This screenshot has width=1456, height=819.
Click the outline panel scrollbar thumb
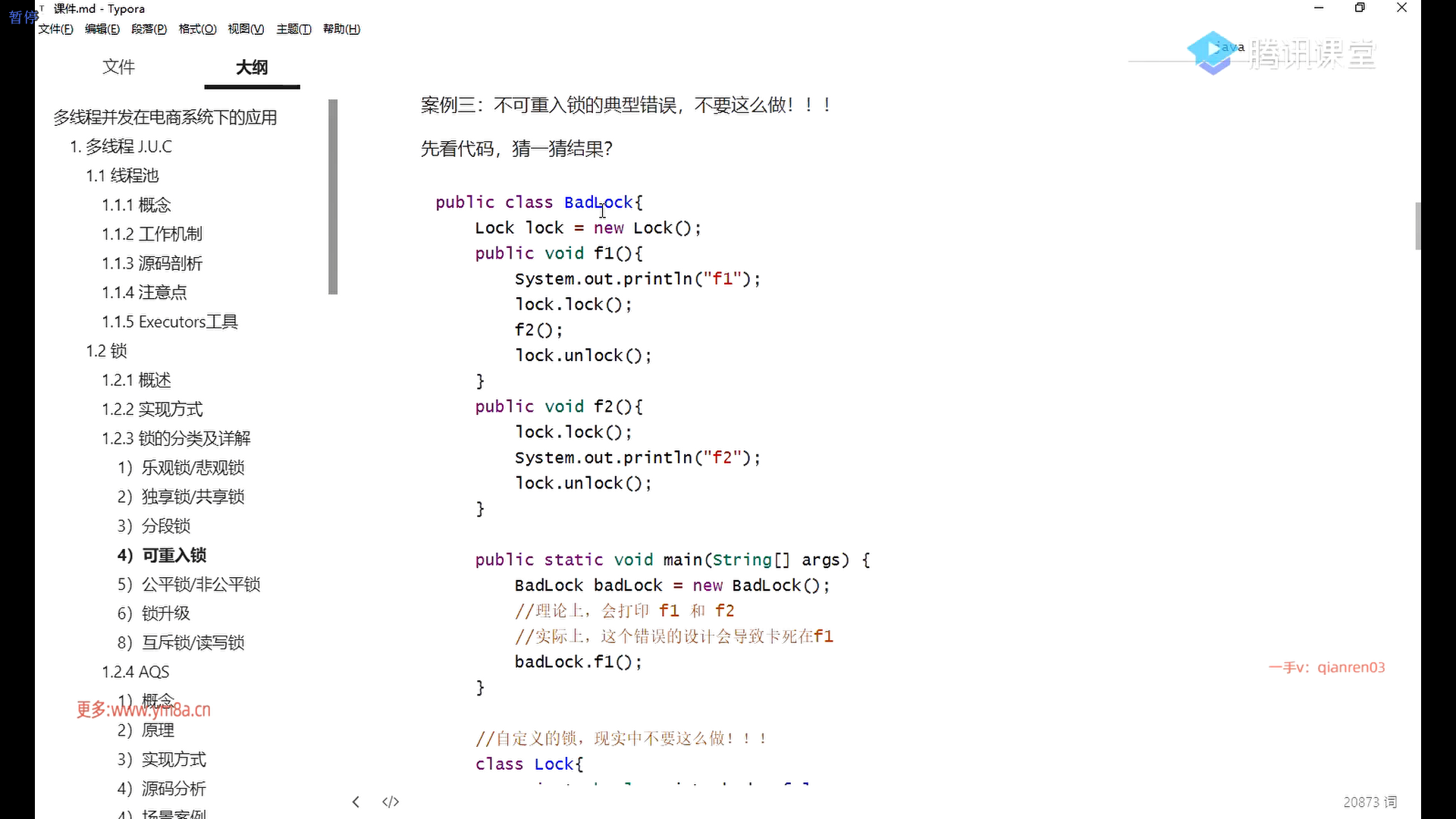coord(332,197)
